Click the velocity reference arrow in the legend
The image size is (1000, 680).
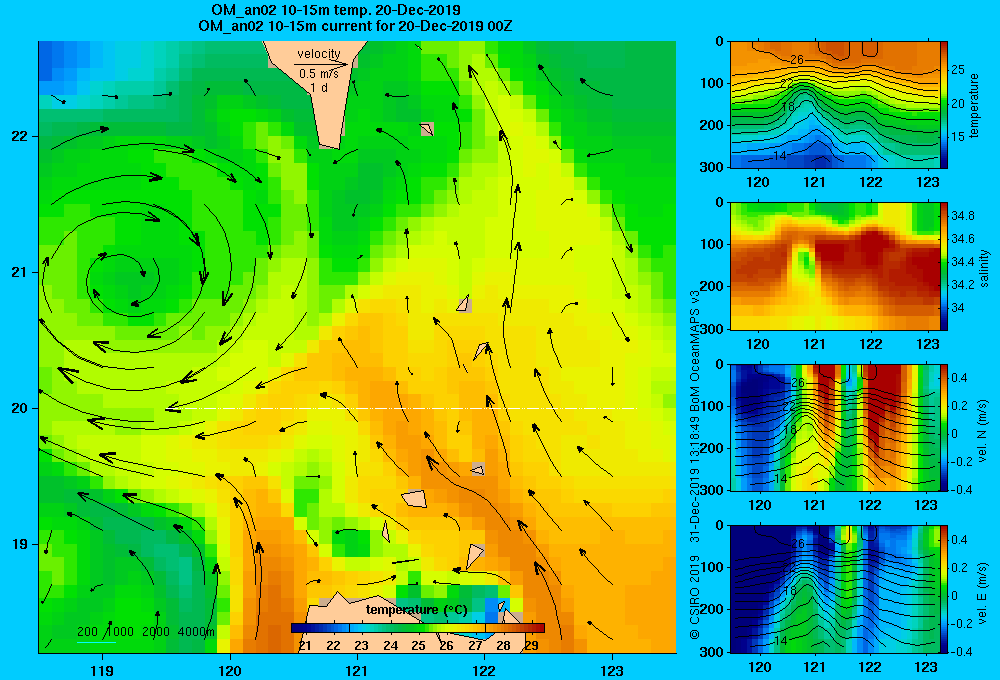point(321,64)
